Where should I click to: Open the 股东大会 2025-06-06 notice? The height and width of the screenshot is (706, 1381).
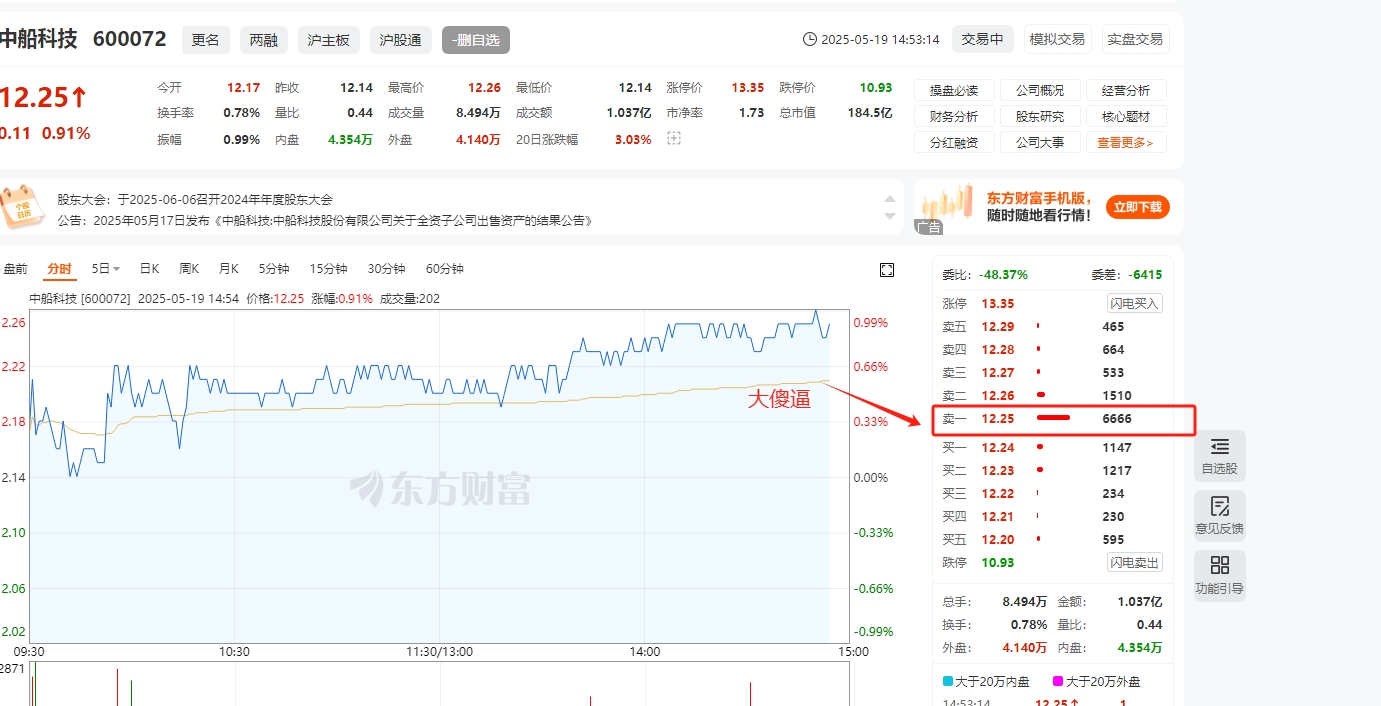pyautogui.click(x=195, y=200)
